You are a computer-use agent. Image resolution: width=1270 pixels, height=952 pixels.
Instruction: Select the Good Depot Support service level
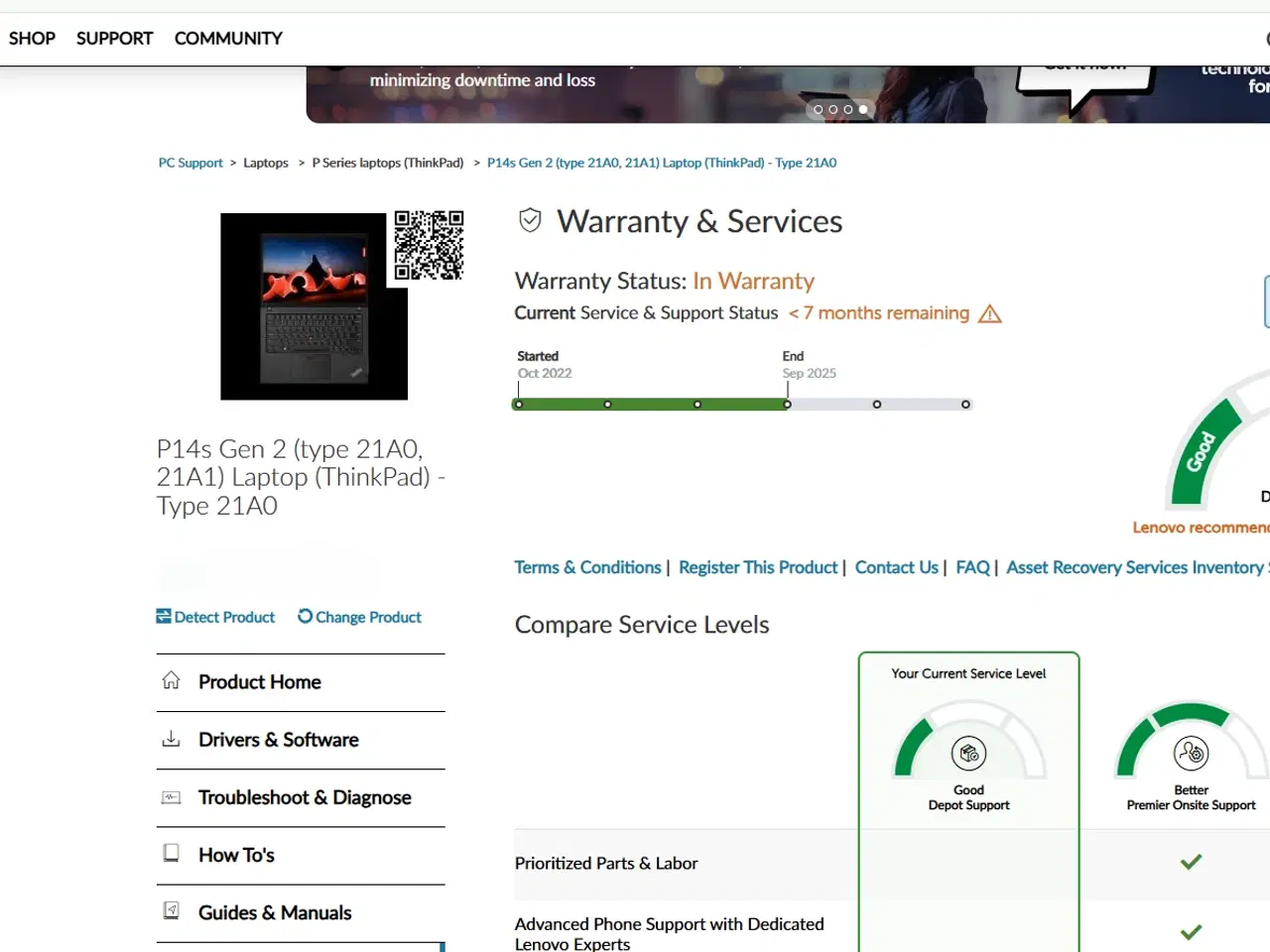click(x=969, y=798)
